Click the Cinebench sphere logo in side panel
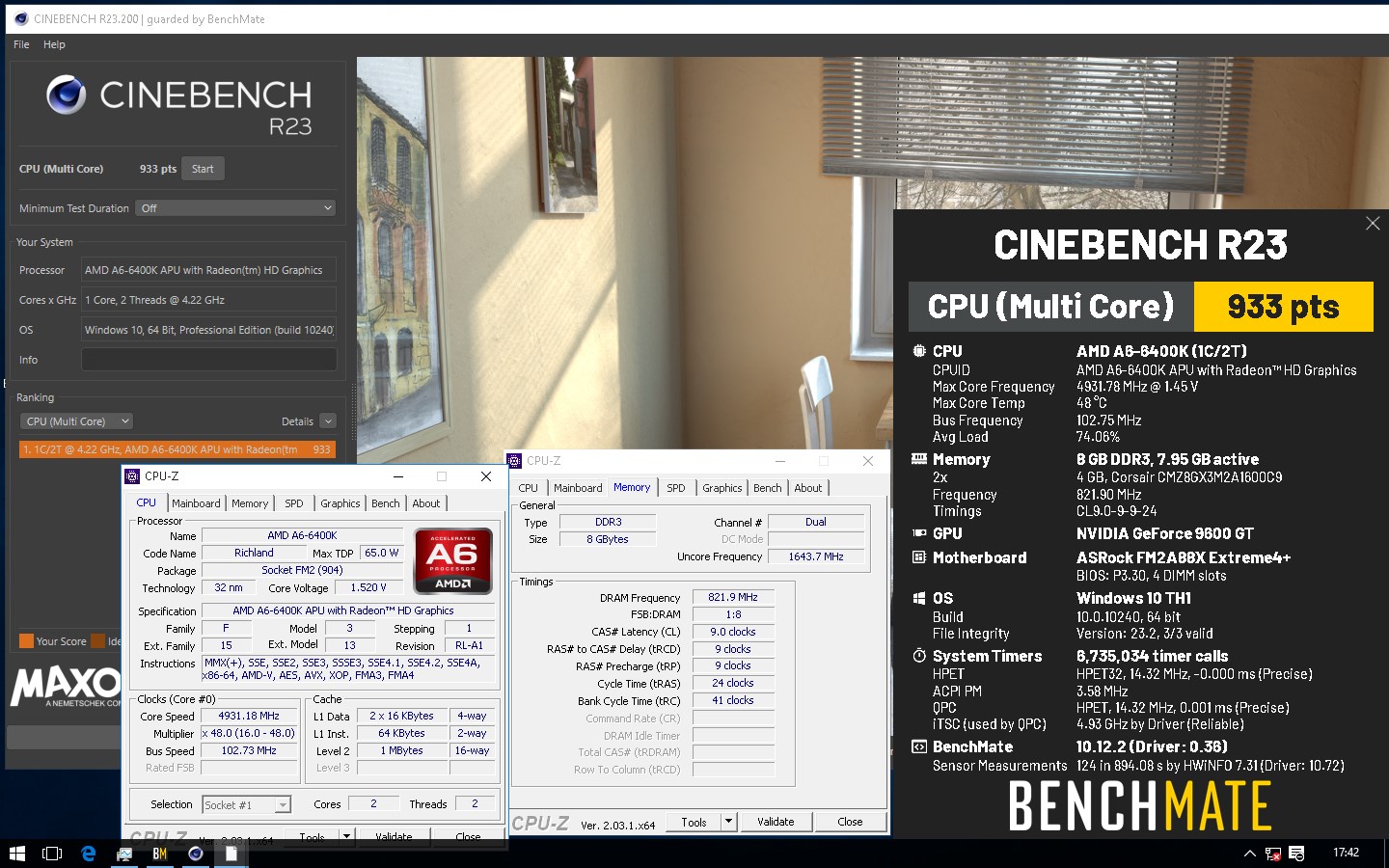Screen dimensions: 1389x868 (67, 95)
